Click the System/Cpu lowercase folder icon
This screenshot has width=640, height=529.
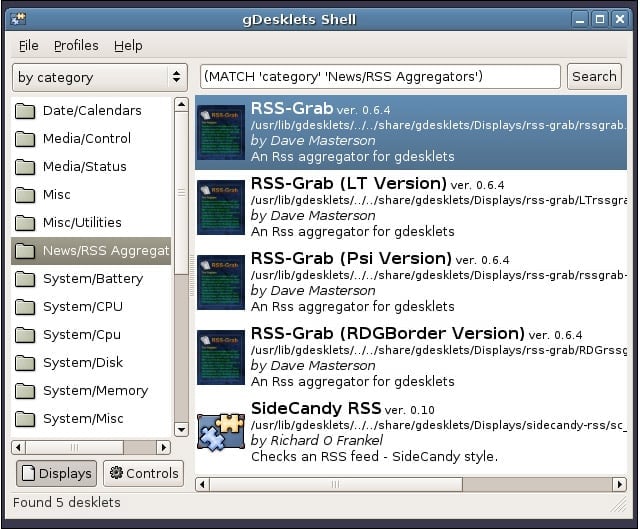25,335
